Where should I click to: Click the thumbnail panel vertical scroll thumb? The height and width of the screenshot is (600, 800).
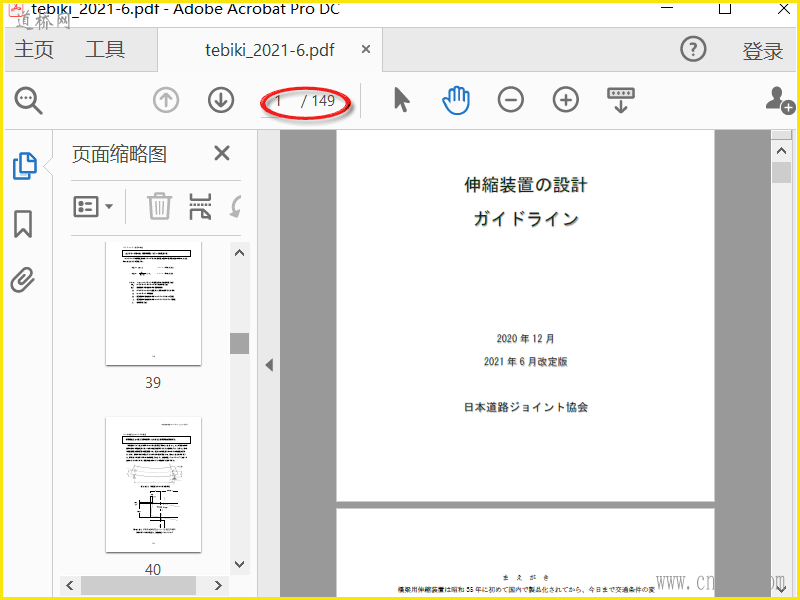(x=239, y=343)
